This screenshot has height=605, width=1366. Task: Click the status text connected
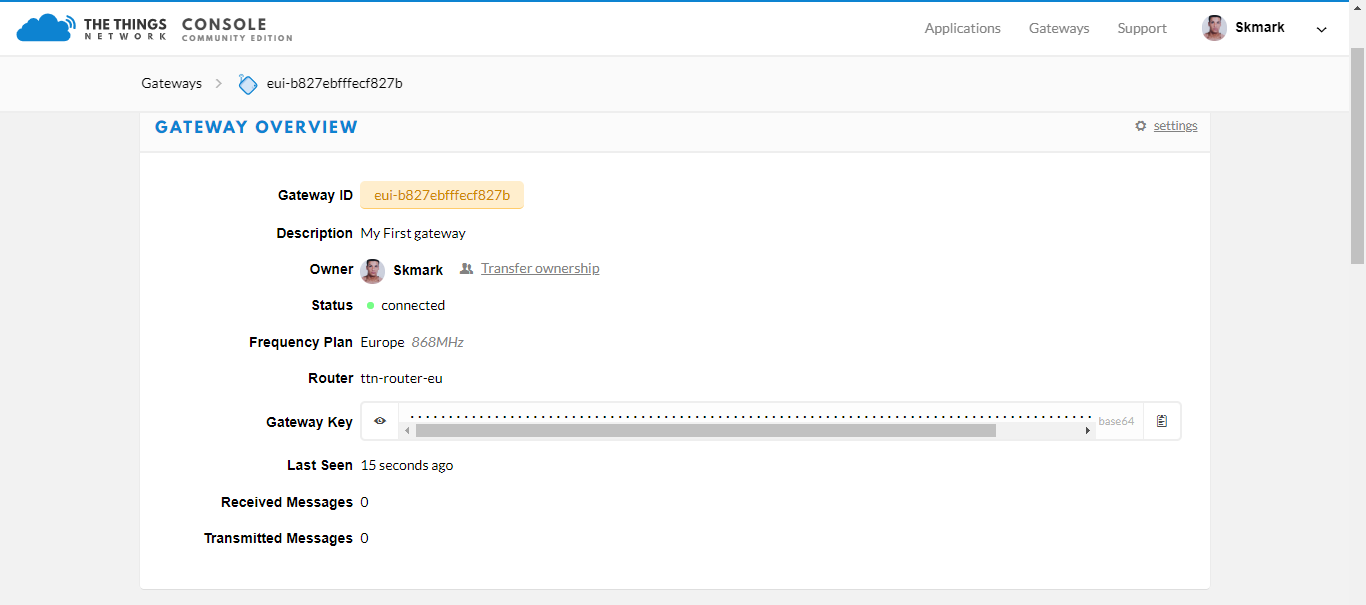(x=413, y=305)
